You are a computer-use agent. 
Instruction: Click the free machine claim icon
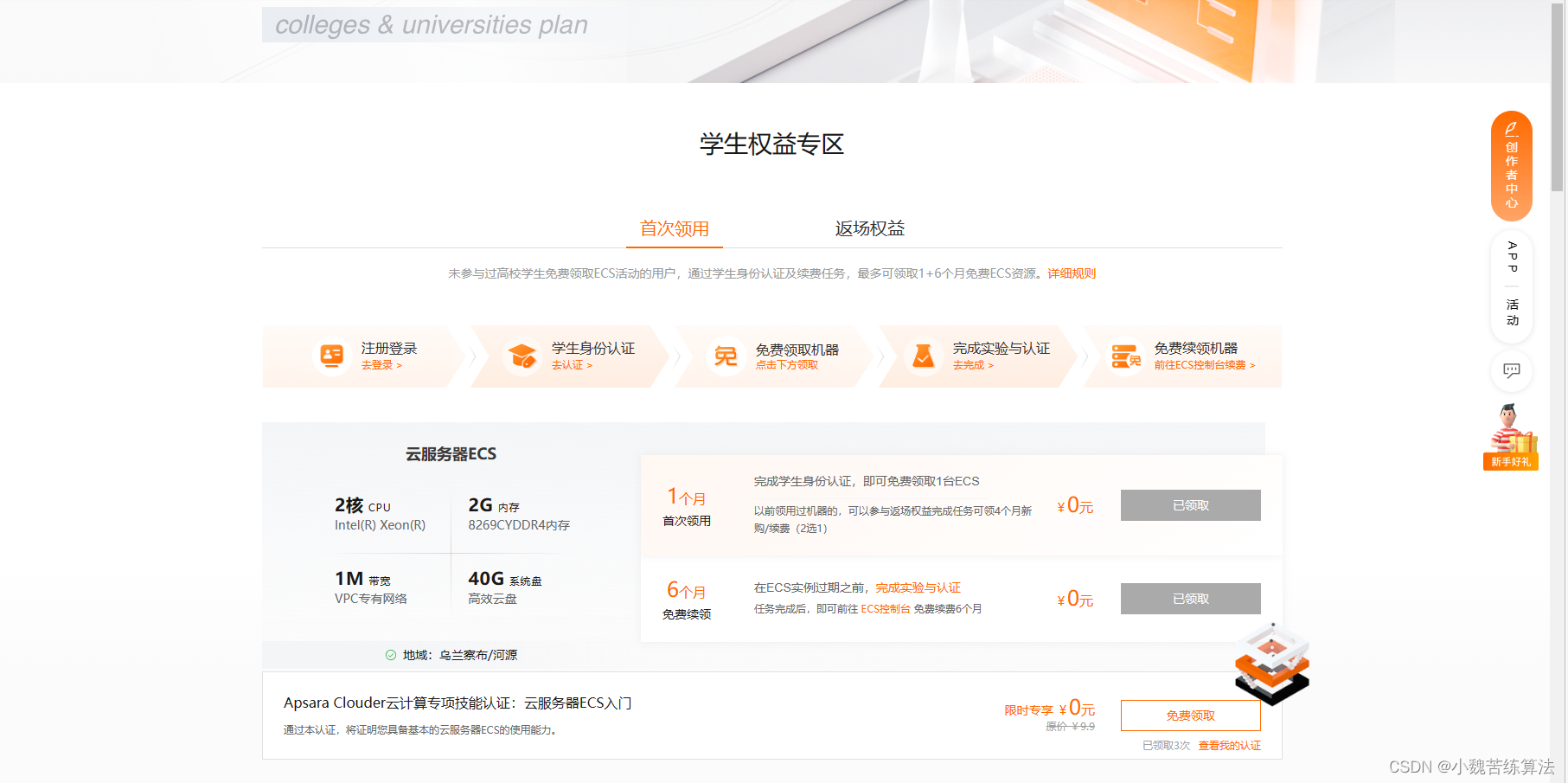726,356
